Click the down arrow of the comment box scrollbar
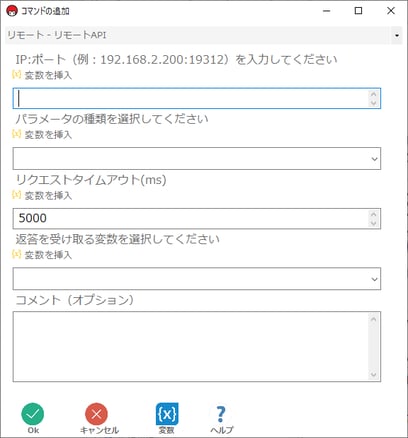 point(374,375)
